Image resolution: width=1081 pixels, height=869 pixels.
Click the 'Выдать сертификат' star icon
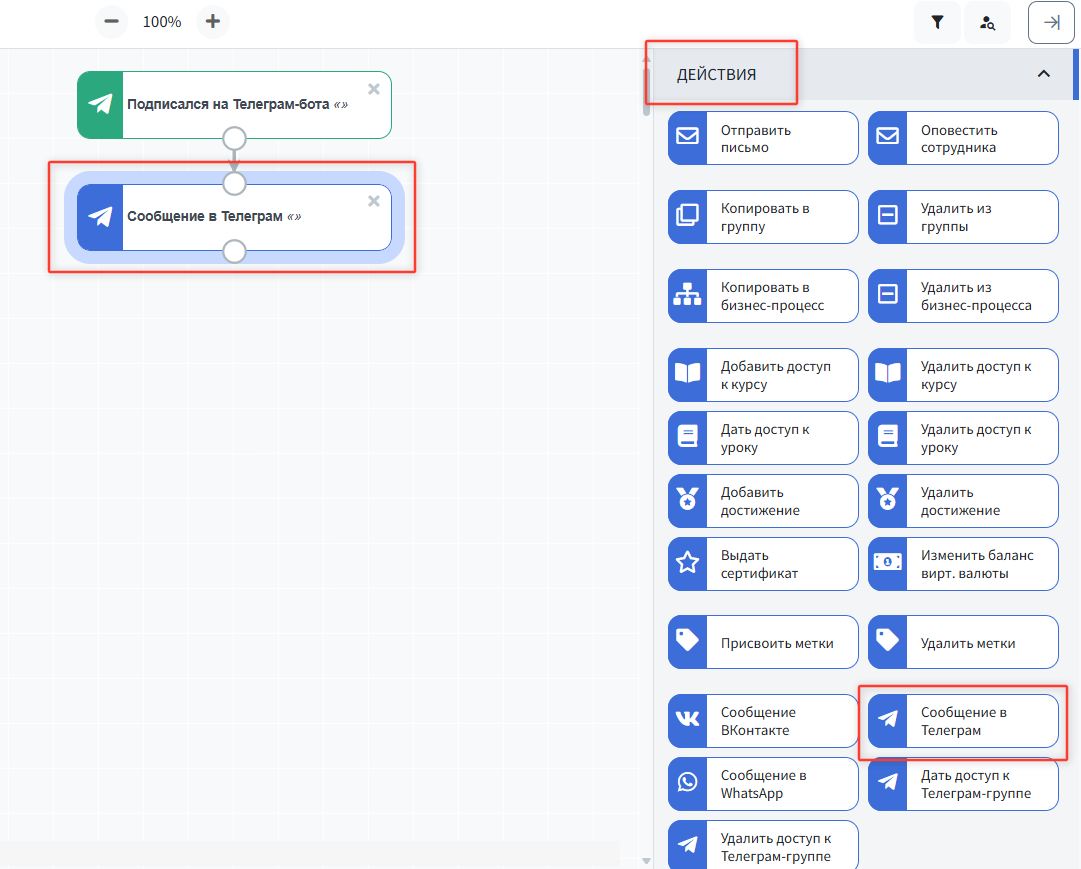[x=688, y=564]
